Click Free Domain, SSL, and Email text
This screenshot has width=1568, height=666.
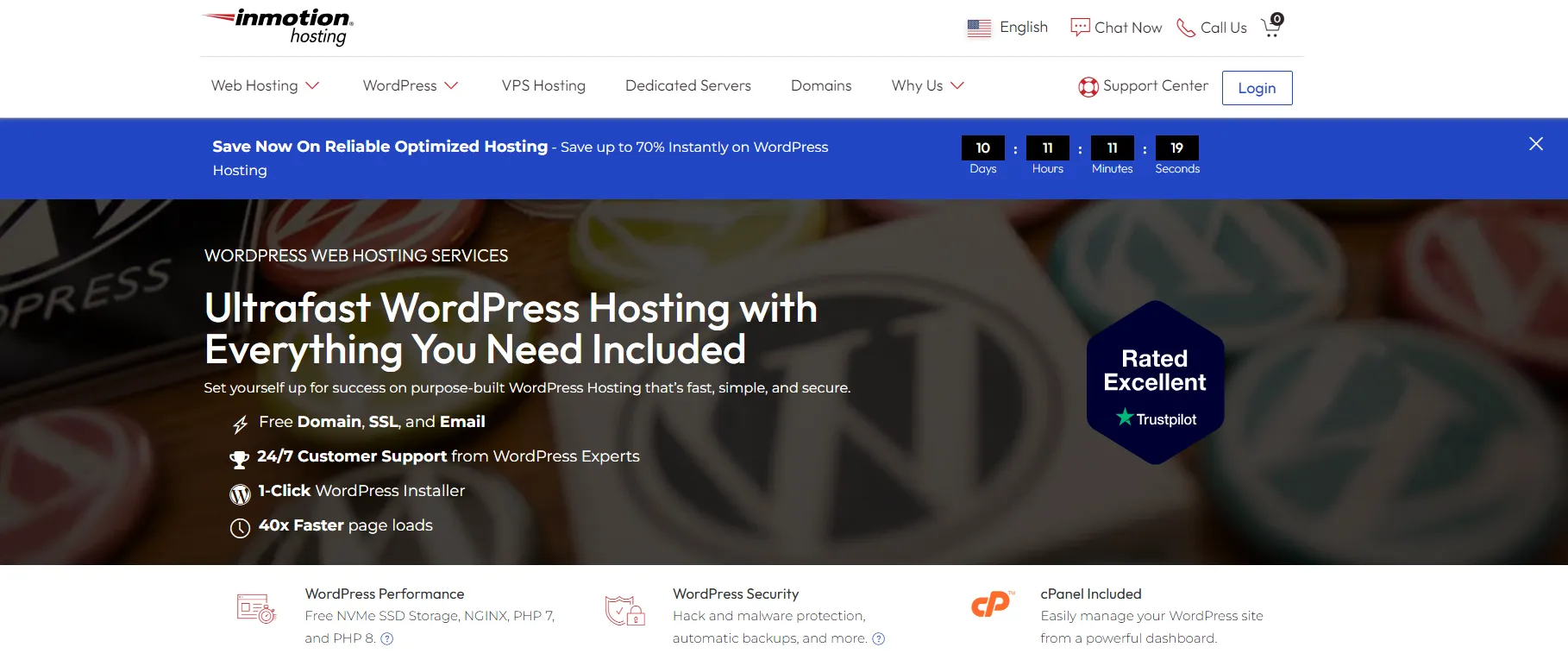pos(372,422)
